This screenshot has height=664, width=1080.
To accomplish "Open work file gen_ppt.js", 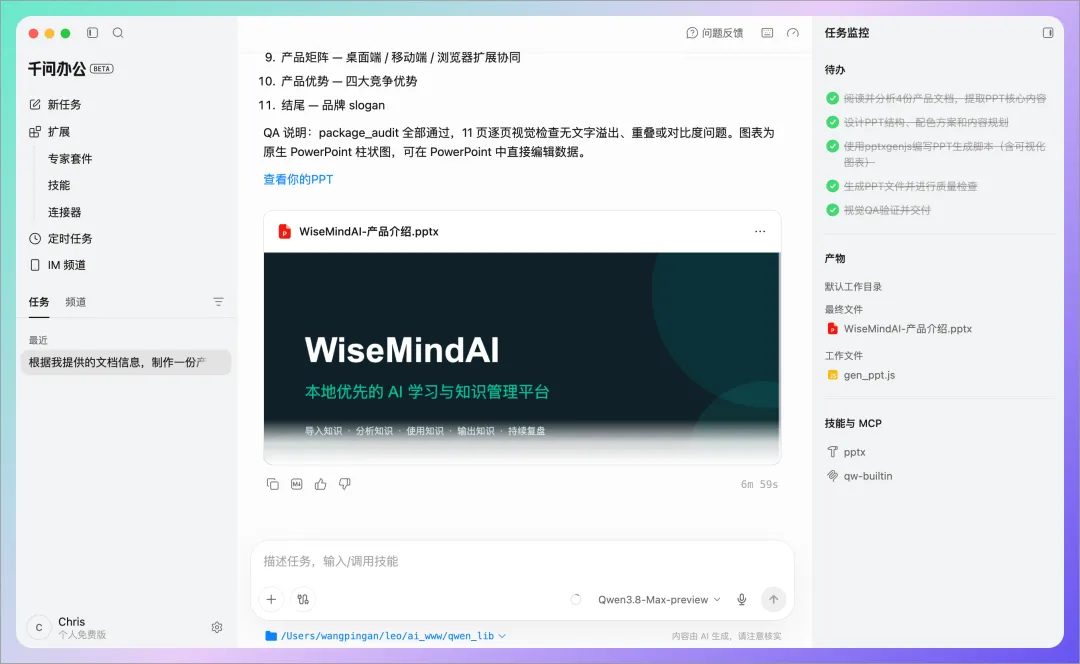I will tap(861, 375).
